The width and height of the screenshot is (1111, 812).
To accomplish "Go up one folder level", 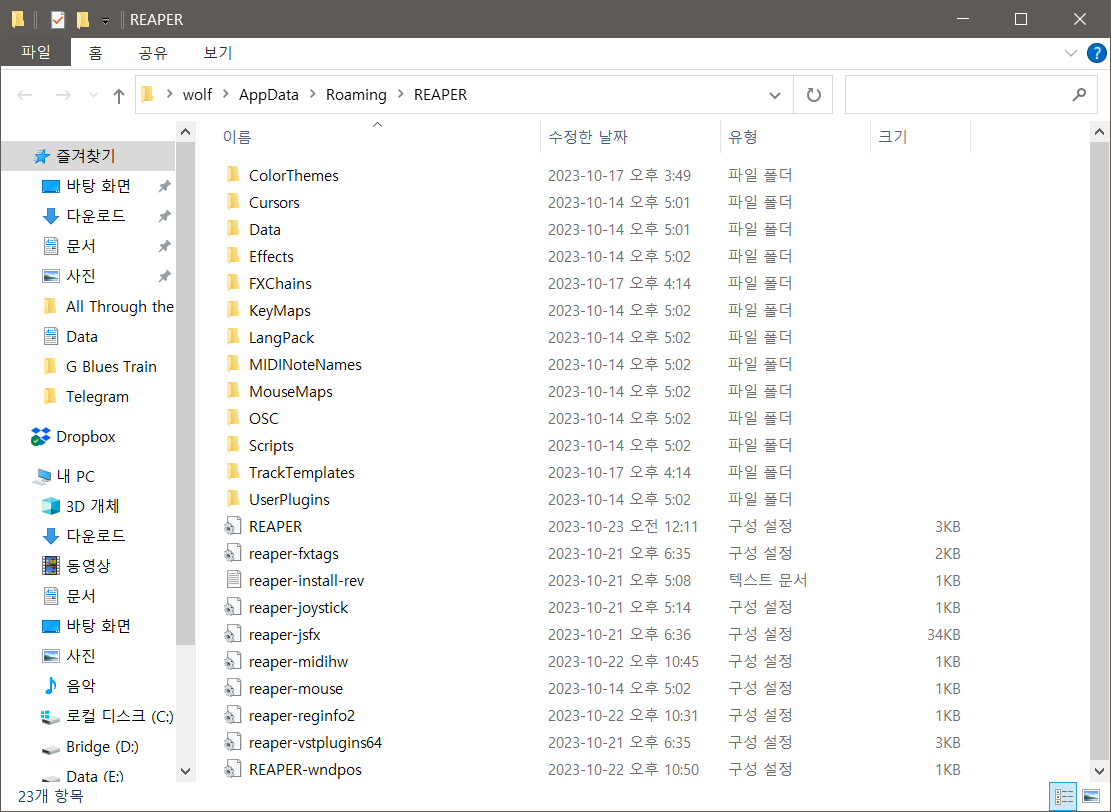I will click(119, 95).
